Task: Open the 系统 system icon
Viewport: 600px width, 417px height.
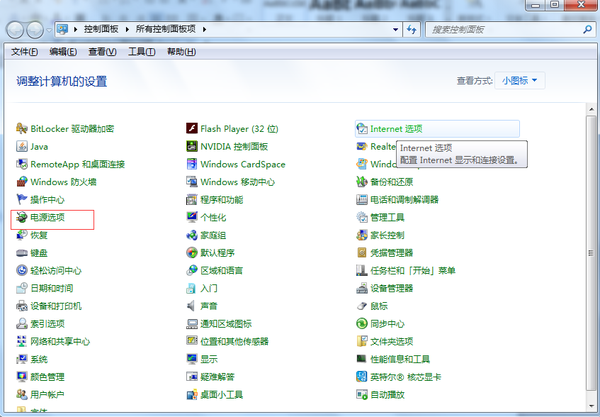Action: pos(22,359)
